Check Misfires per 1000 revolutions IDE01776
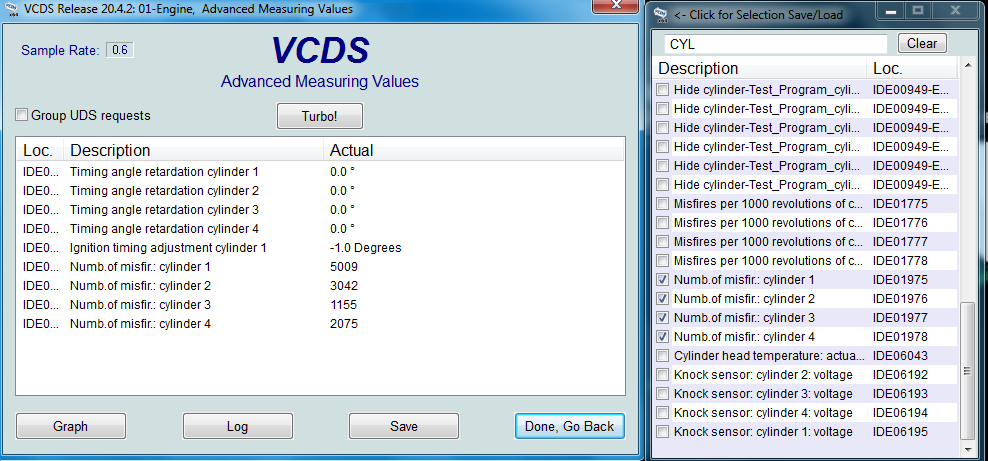Screen dimensions: 988x461 coord(663,222)
